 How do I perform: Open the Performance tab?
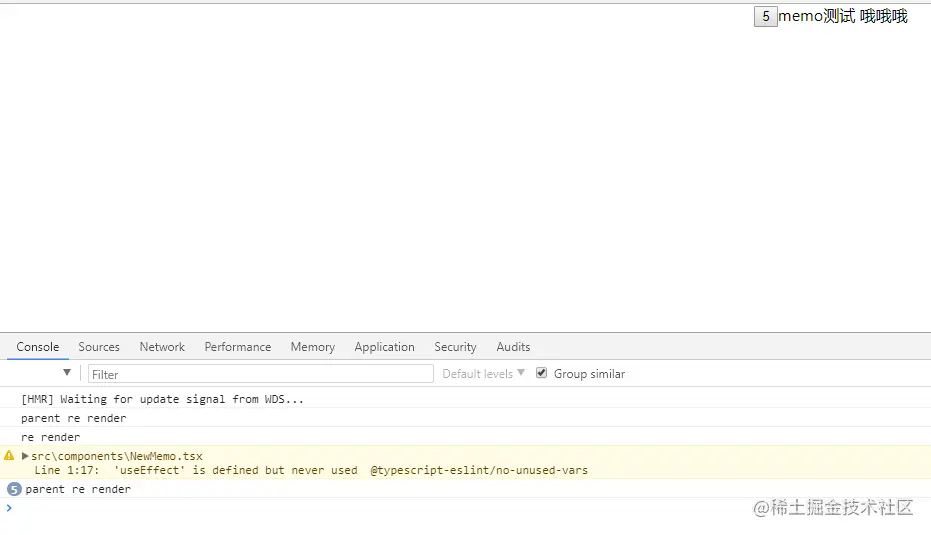pyautogui.click(x=238, y=347)
